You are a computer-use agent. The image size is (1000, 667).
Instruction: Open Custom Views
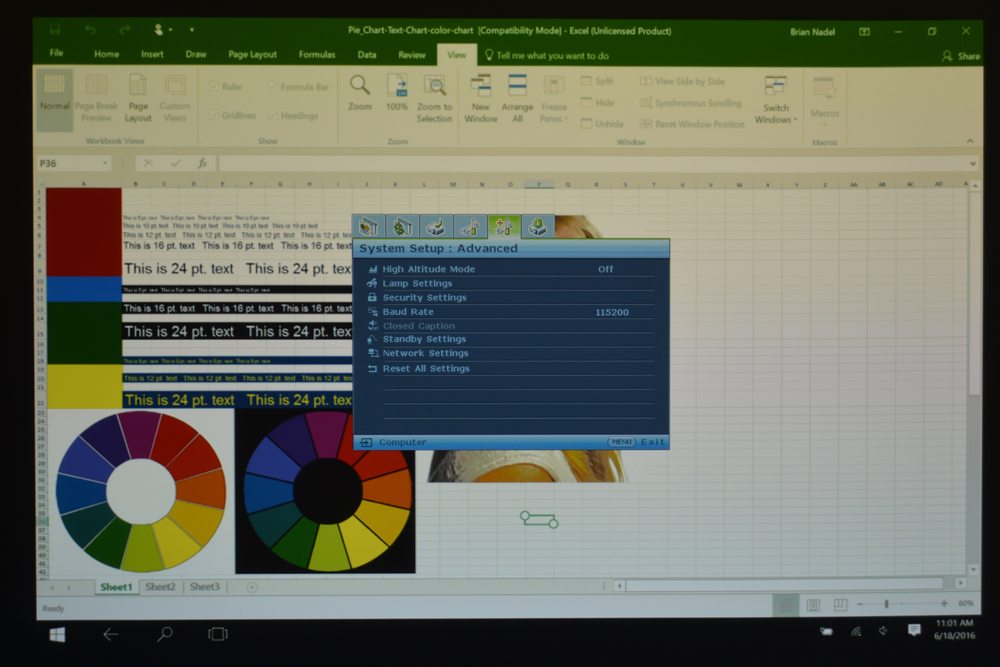[174, 99]
